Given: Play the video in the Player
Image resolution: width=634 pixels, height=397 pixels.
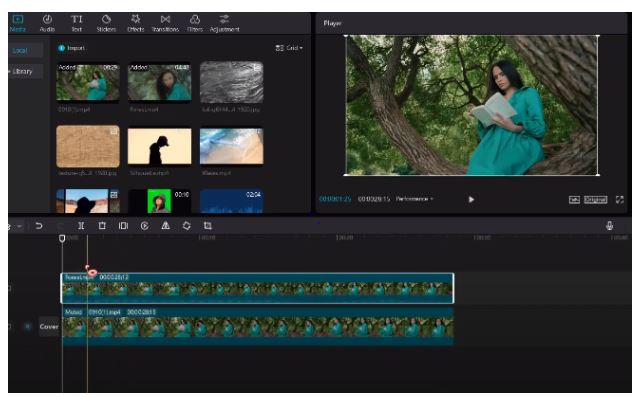Looking at the screenshot, I should click(x=471, y=199).
